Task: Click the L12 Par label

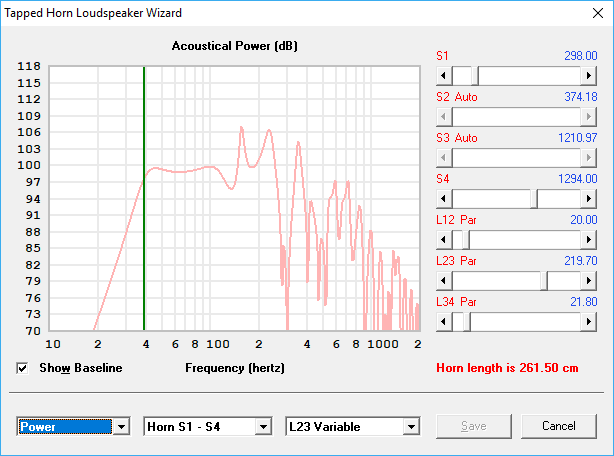Action: [x=456, y=220]
